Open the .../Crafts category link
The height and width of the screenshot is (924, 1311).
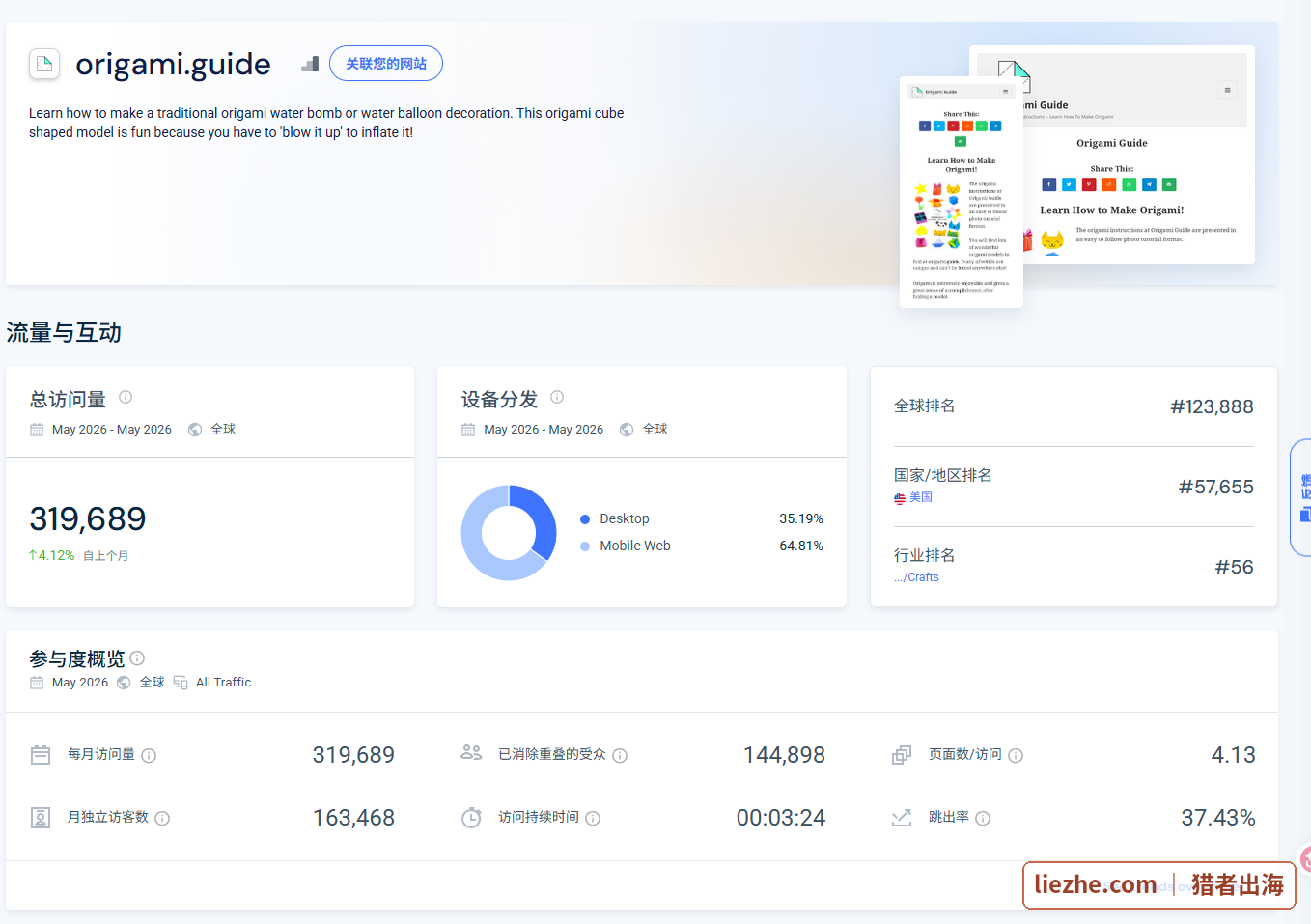tap(916, 577)
